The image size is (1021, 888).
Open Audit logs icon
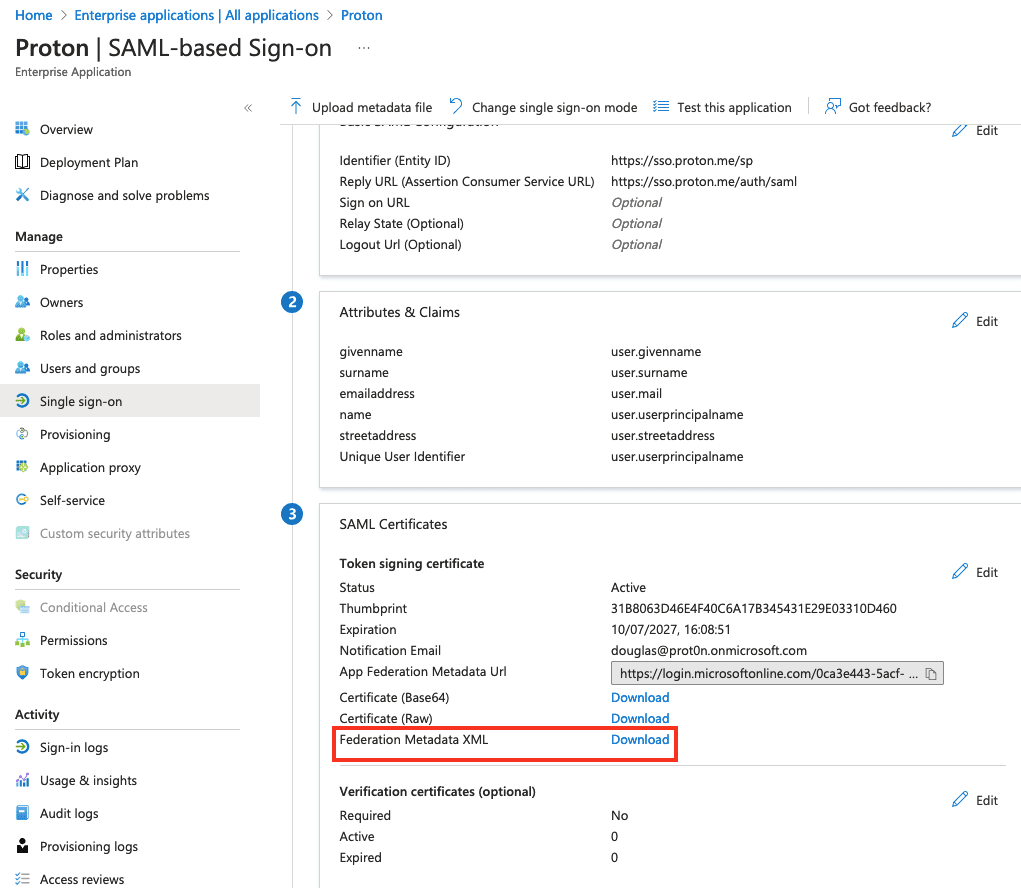[x=22, y=812]
